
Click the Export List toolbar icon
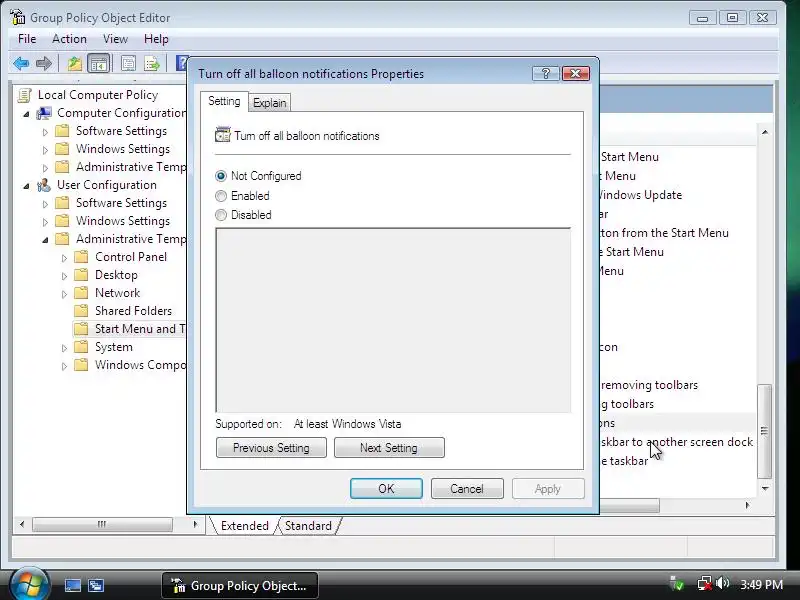tap(152, 64)
